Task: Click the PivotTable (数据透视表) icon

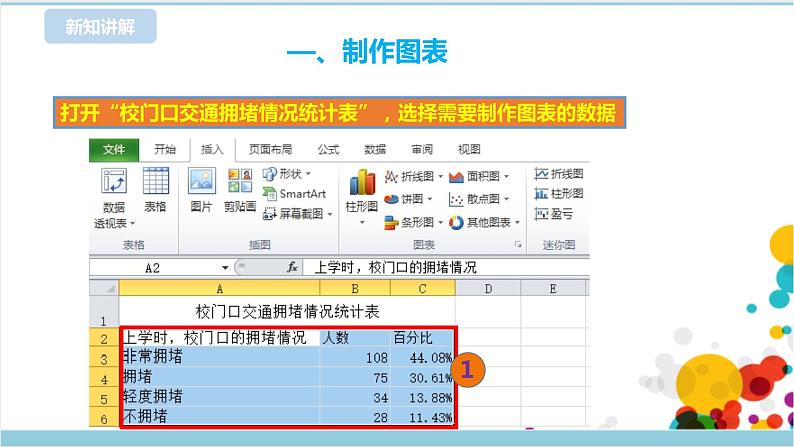Action: pyautogui.click(x=114, y=181)
